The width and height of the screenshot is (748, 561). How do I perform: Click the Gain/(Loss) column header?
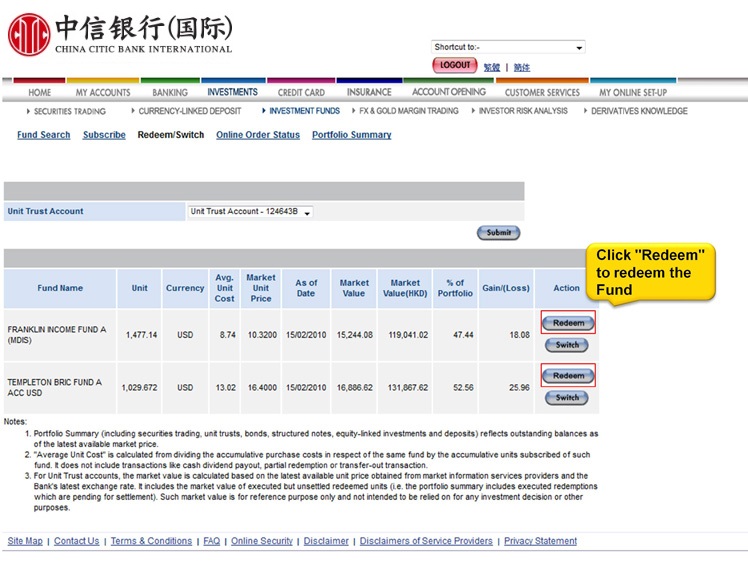(506, 288)
